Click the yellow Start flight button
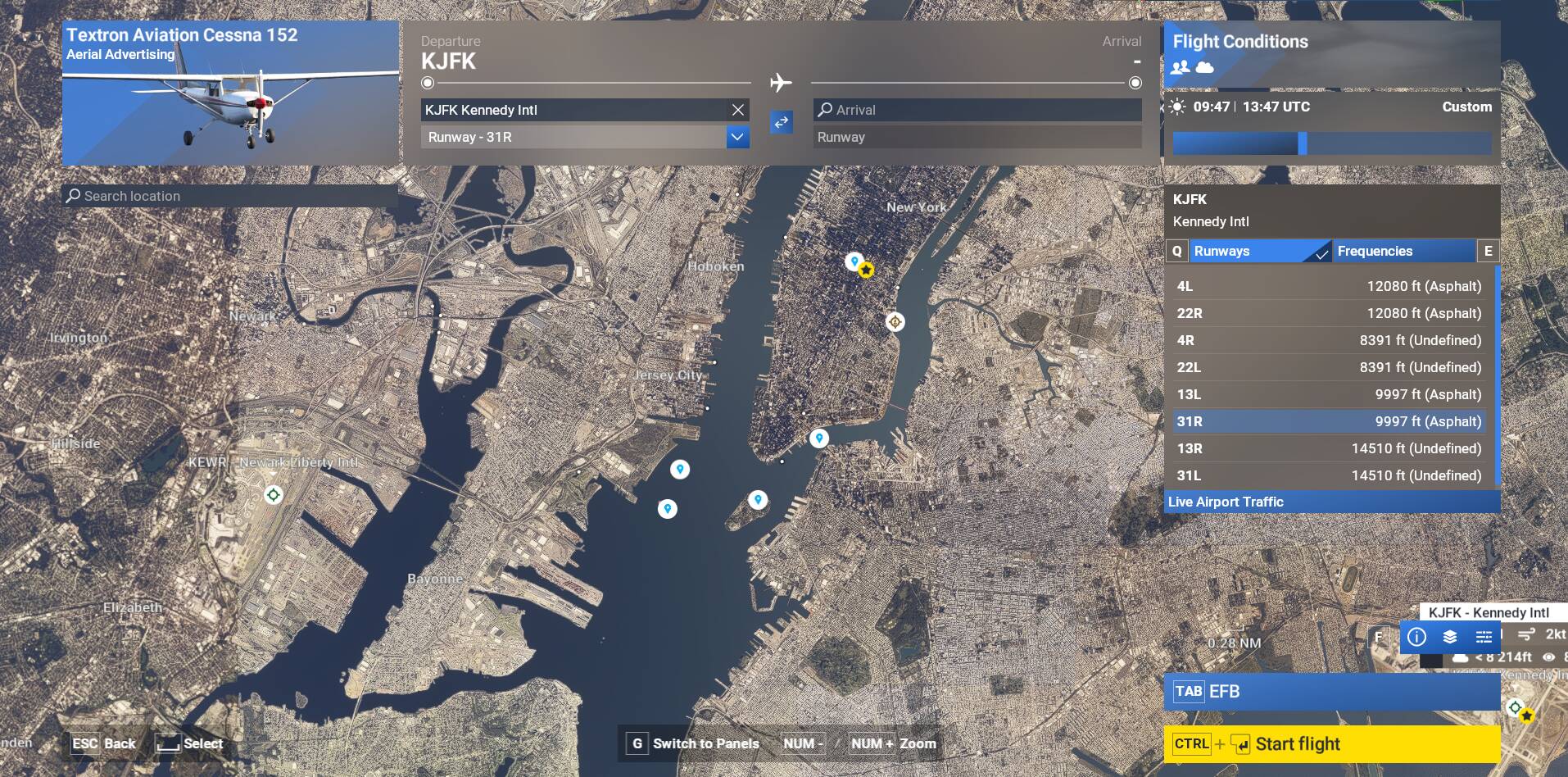Screen dimensions: 1568x777 [x=1332, y=744]
